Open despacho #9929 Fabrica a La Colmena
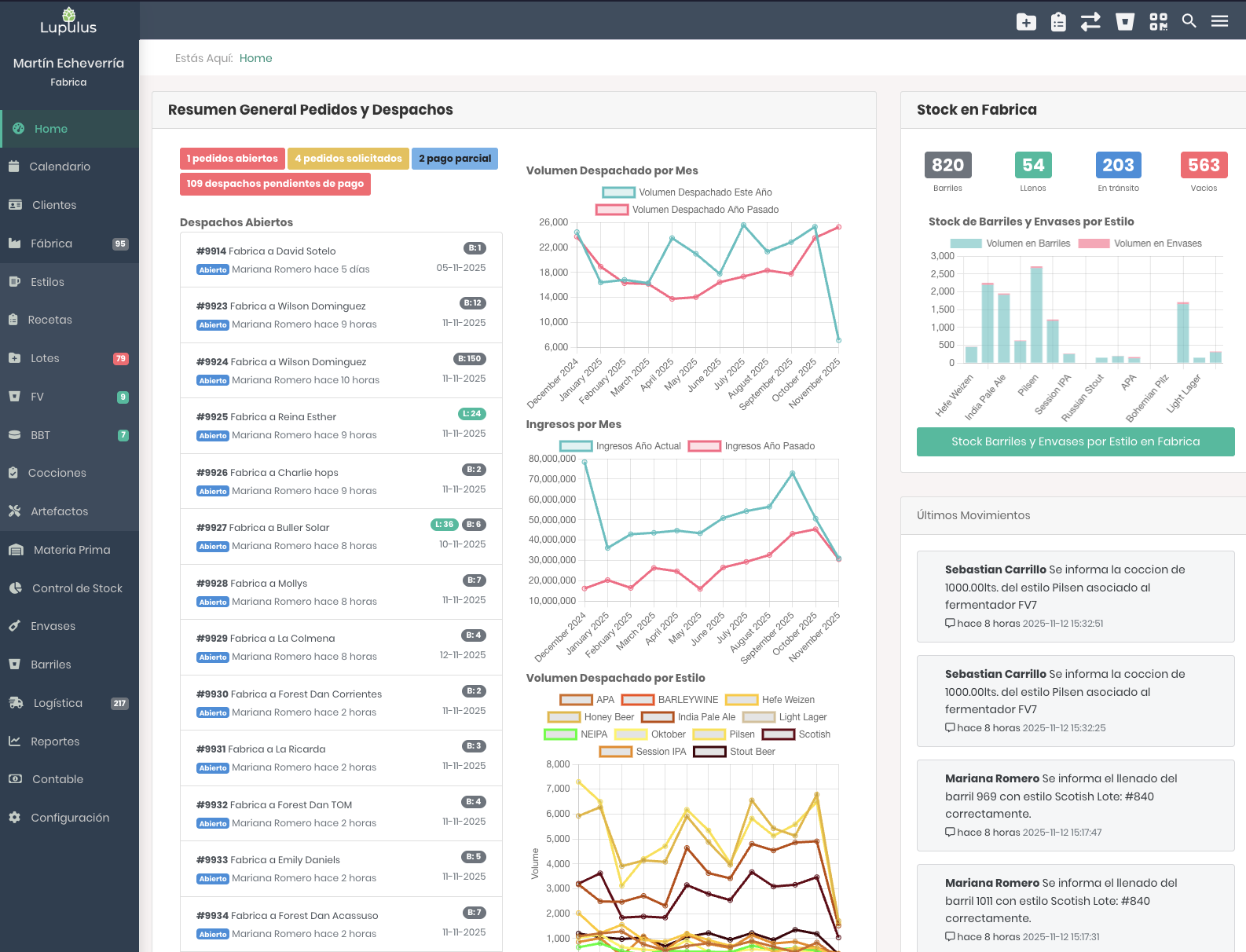The width and height of the screenshot is (1246, 952). (x=341, y=647)
